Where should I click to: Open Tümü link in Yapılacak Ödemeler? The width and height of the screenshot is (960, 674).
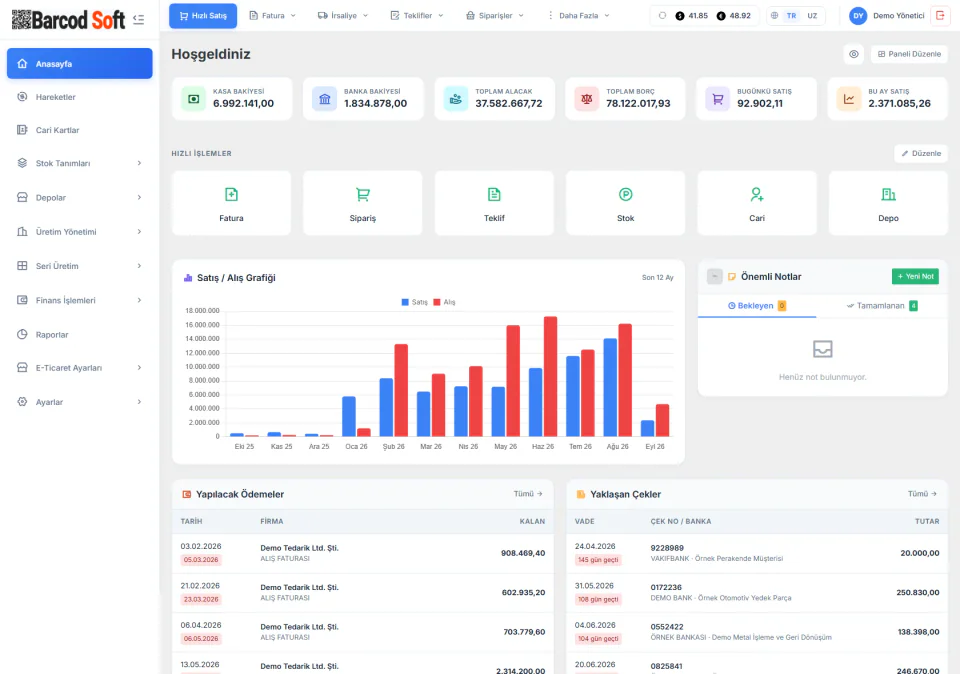(x=528, y=494)
